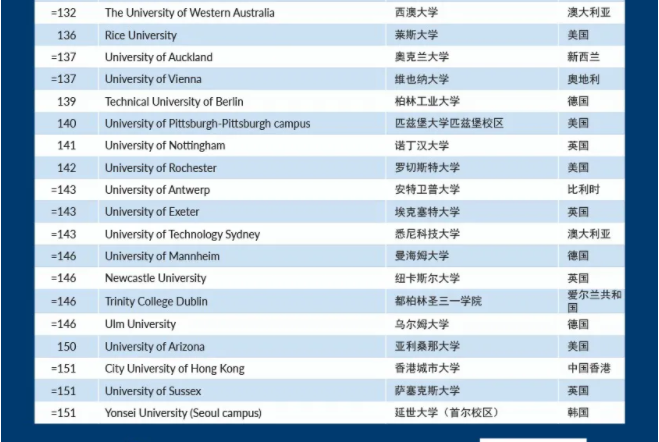Click 'University of Sussex' in the table
This screenshot has height=442, width=659.
click(153, 391)
